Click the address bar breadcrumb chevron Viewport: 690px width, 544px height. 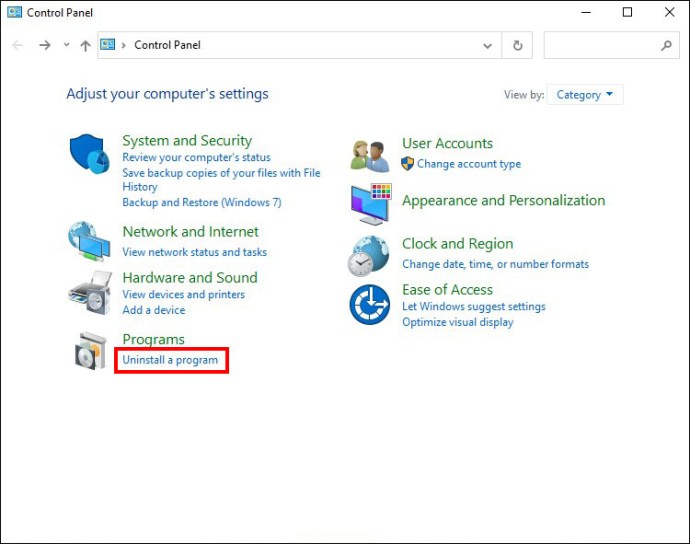click(x=124, y=45)
